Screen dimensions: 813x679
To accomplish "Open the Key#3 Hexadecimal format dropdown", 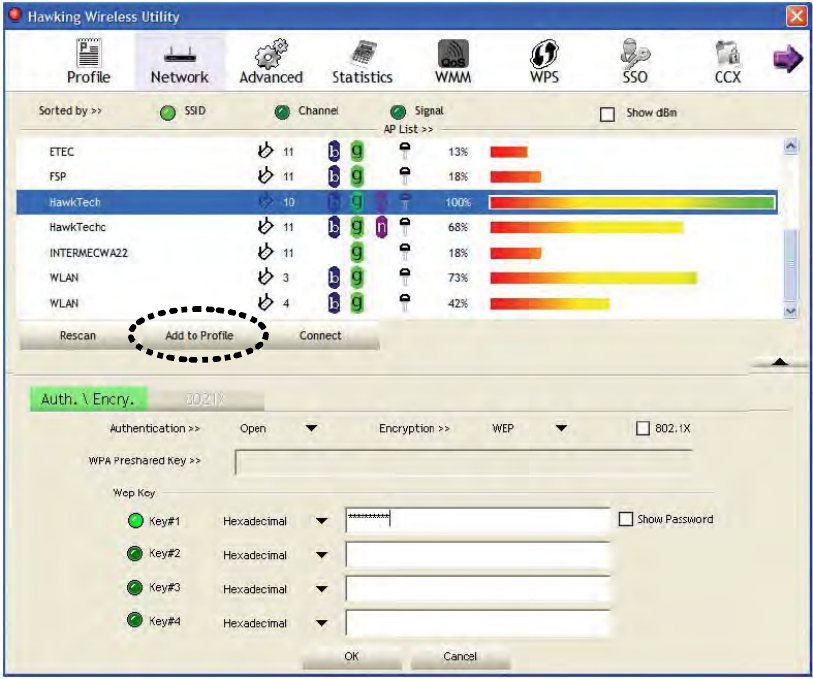I will pos(321,589).
